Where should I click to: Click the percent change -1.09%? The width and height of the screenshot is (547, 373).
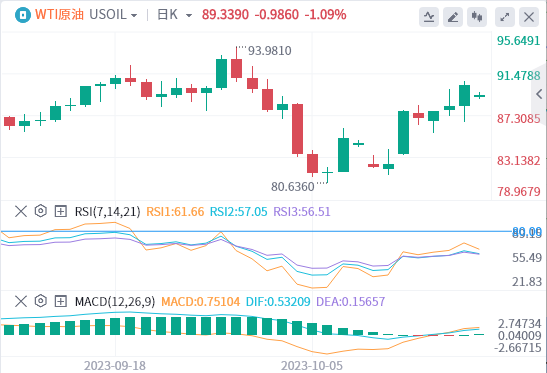[325, 15]
